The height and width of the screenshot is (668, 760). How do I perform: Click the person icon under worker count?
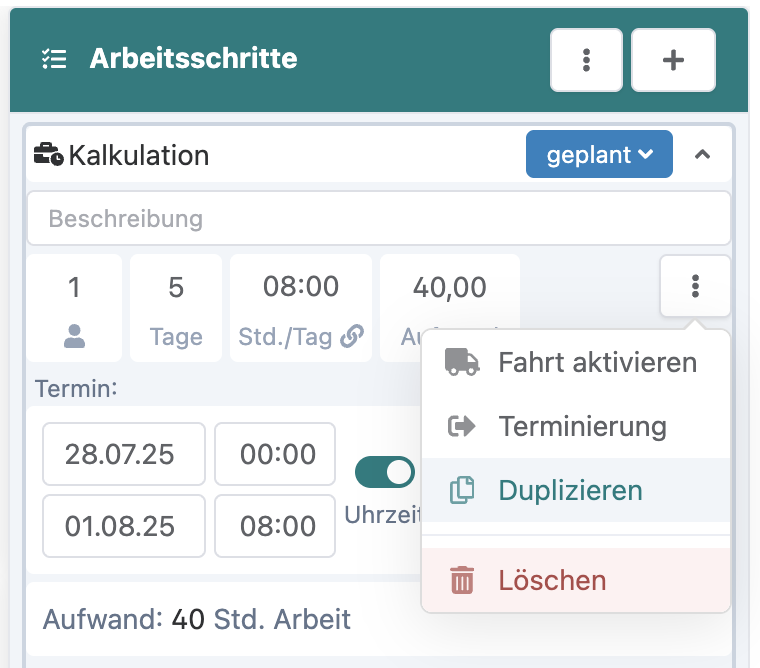[x=74, y=337]
